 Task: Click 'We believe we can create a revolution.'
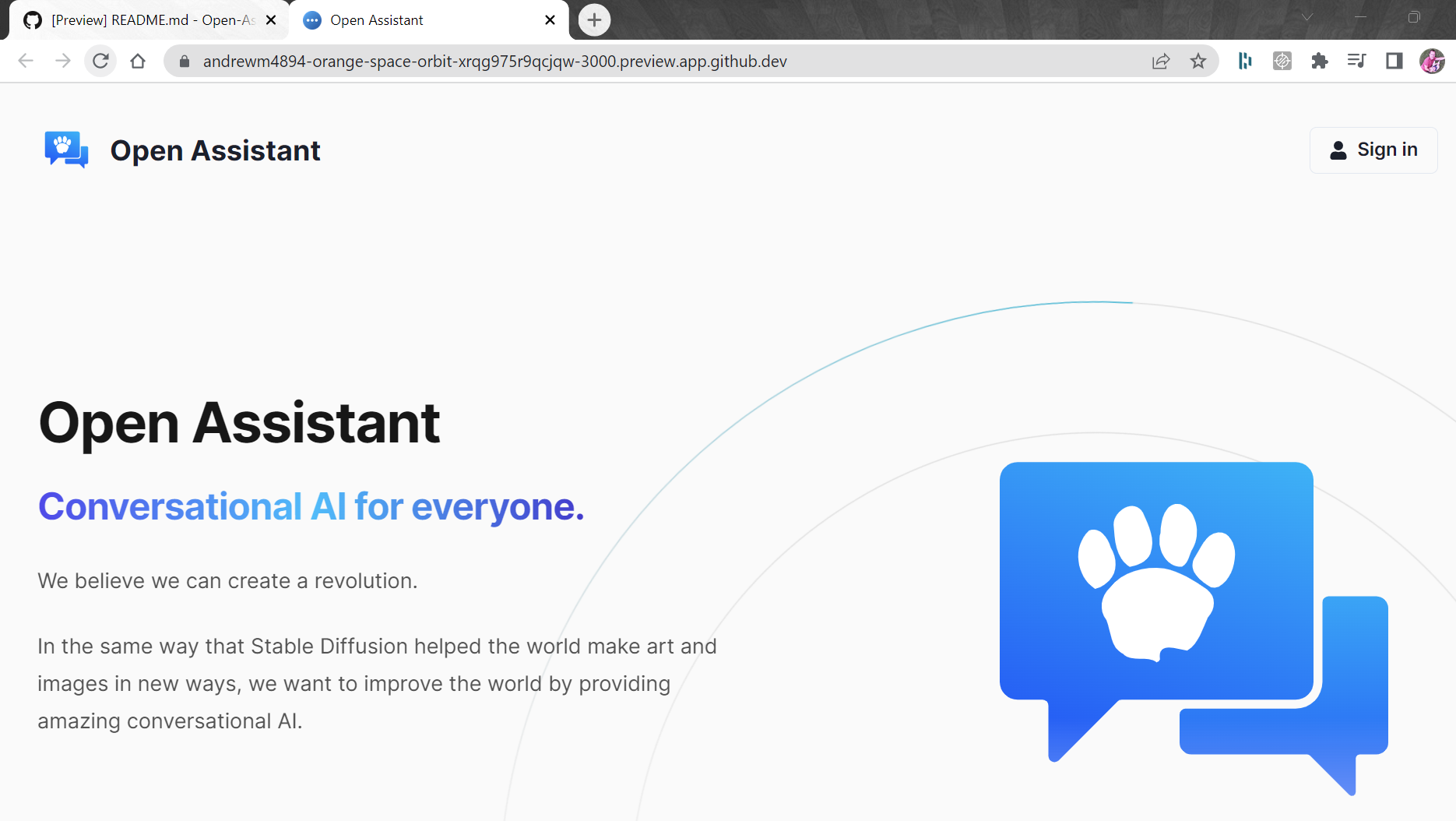click(227, 581)
